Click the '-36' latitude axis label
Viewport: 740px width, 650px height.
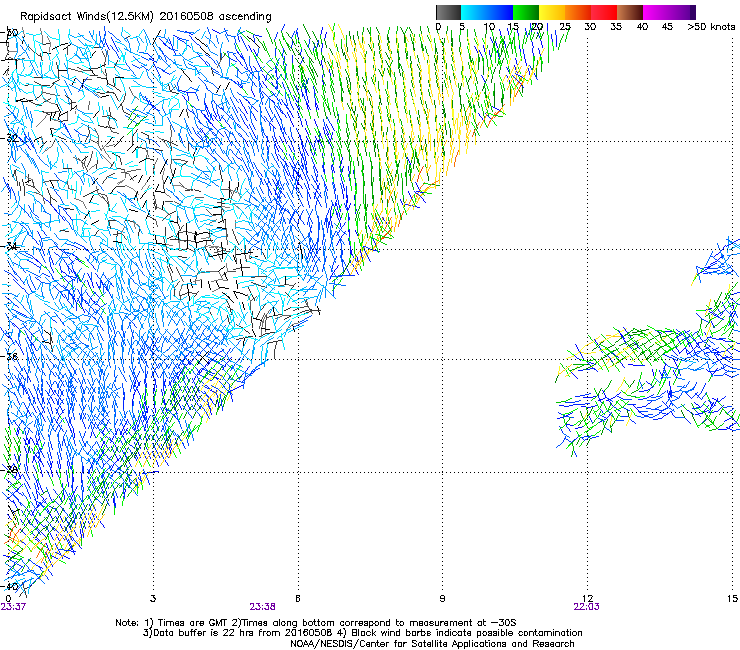click(x=9, y=356)
